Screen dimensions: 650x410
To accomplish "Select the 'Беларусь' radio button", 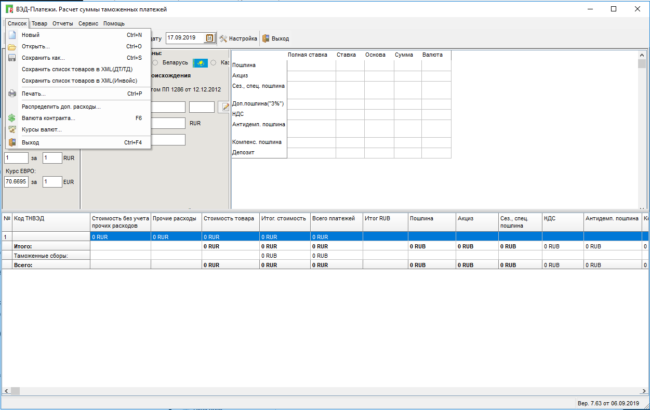I will tap(155, 62).
